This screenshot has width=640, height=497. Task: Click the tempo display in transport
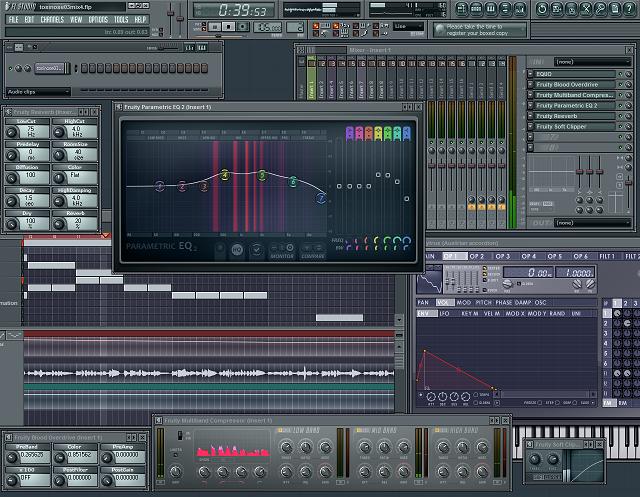[x=267, y=27]
